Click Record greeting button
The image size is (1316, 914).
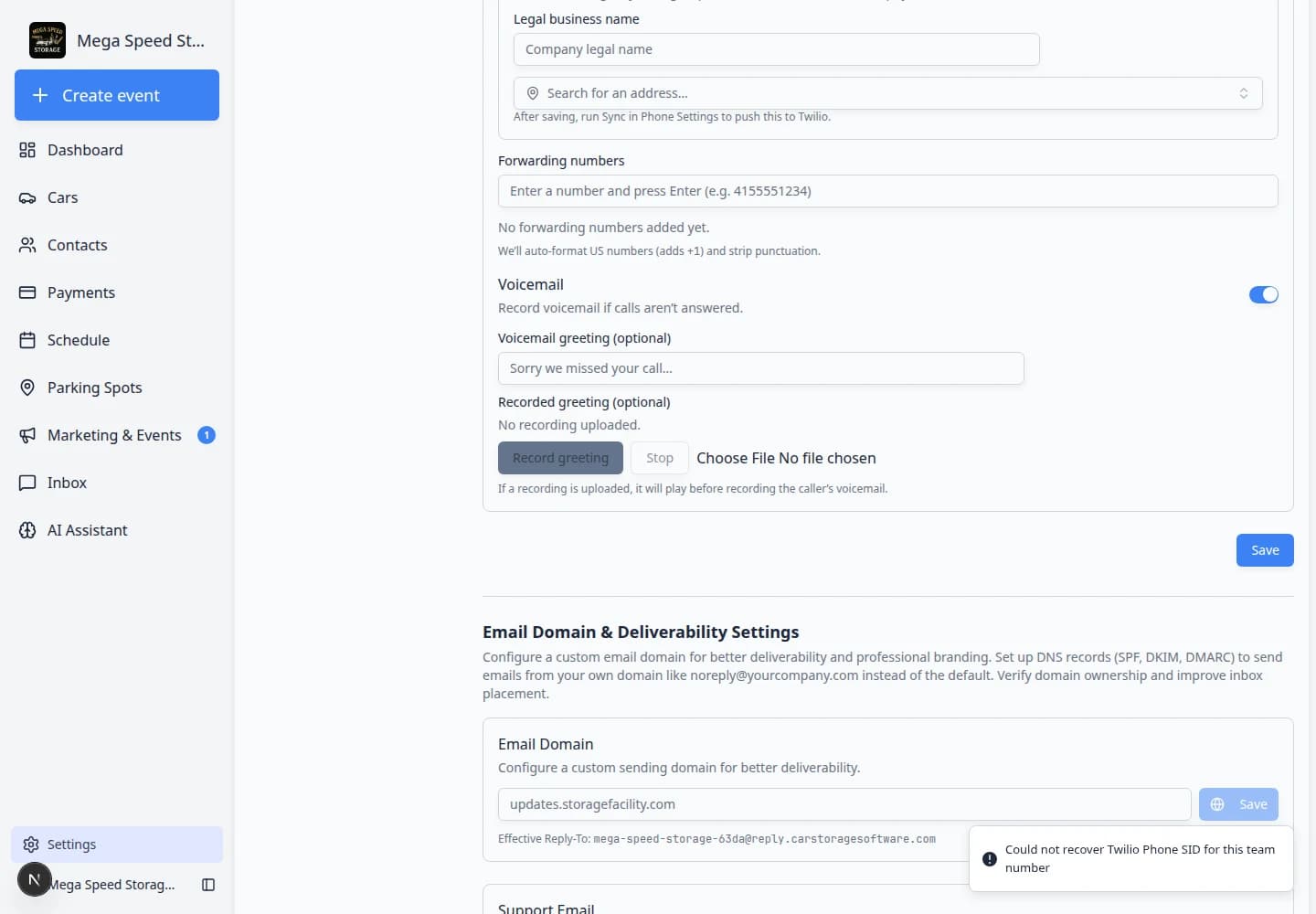pyautogui.click(x=560, y=458)
